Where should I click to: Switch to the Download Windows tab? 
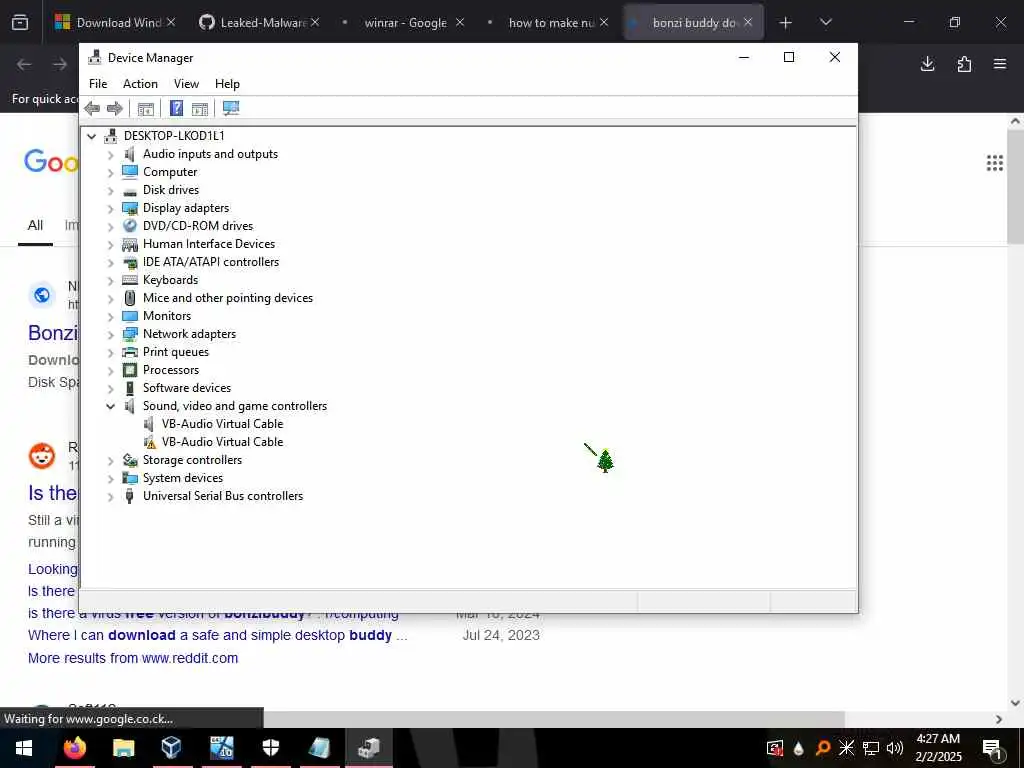tap(118, 23)
